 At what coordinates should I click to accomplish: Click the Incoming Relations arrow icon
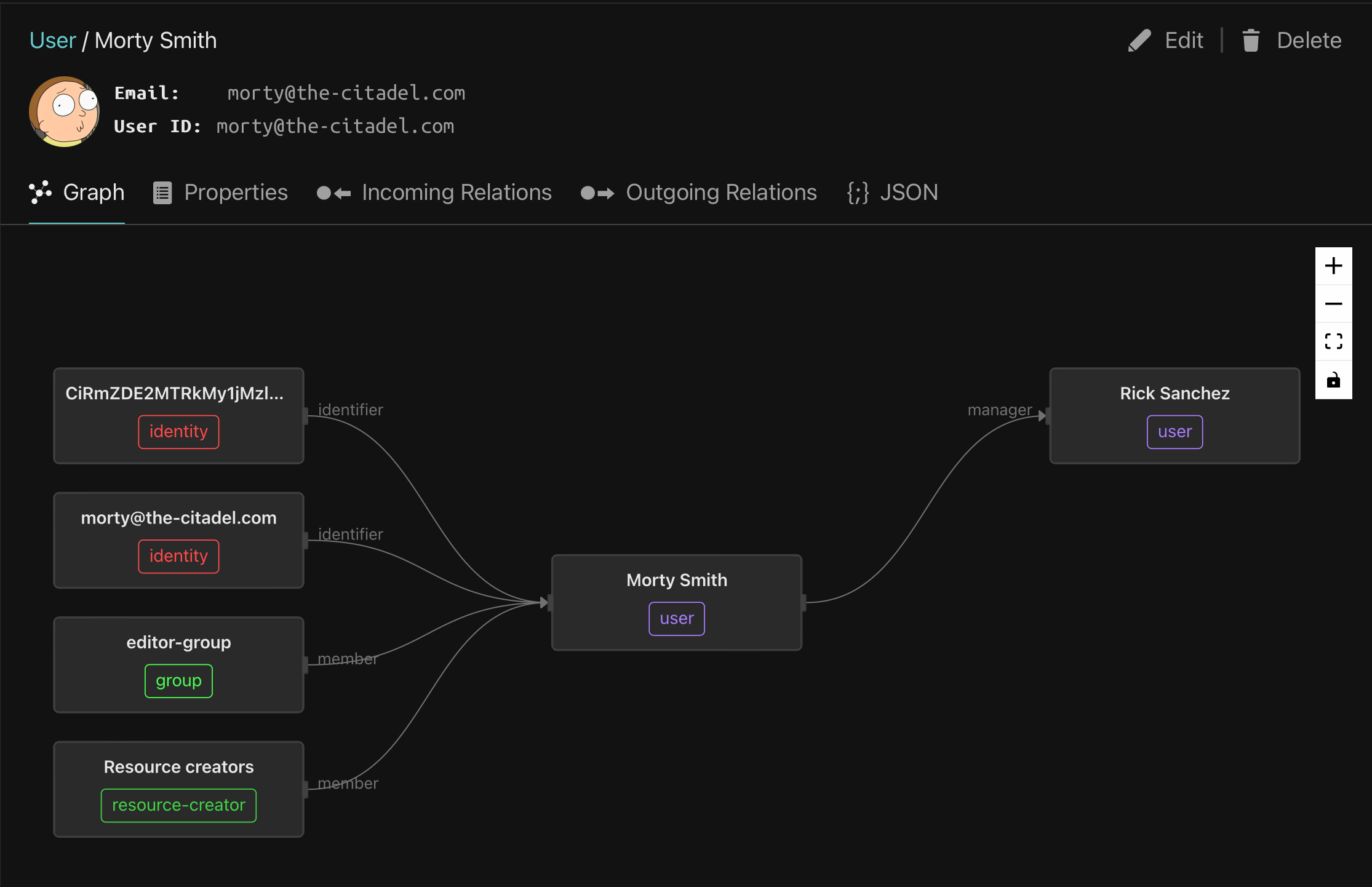[333, 193]
